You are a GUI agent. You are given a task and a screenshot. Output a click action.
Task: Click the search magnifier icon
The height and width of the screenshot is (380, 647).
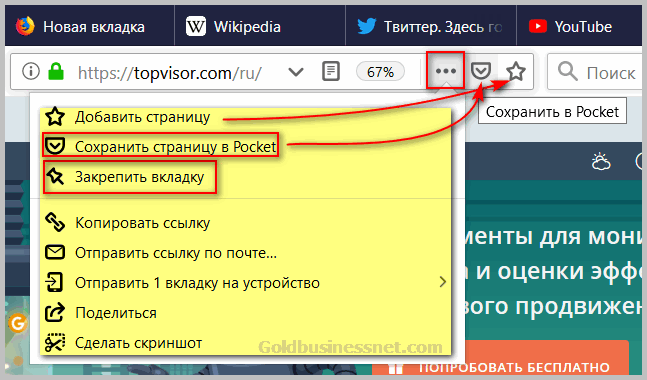point(567,71)
